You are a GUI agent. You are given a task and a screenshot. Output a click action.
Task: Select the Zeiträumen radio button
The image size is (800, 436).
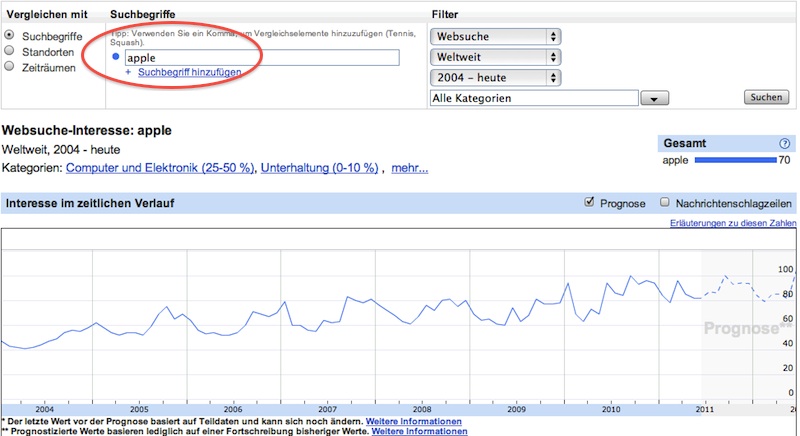pyautogui.click(x=10, y=66)
